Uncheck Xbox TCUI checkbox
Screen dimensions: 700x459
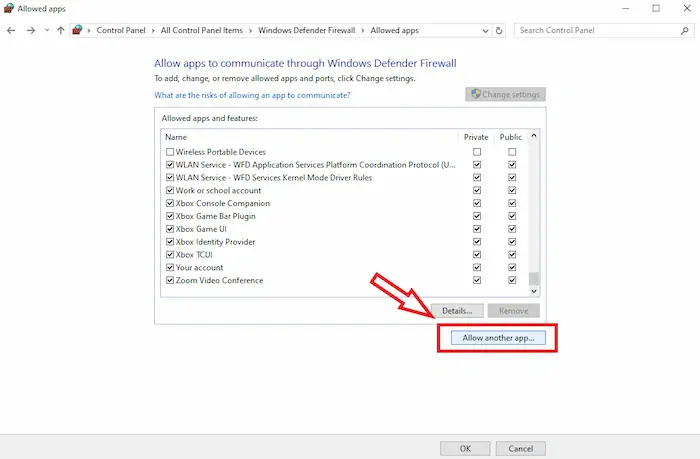(170, 255)
